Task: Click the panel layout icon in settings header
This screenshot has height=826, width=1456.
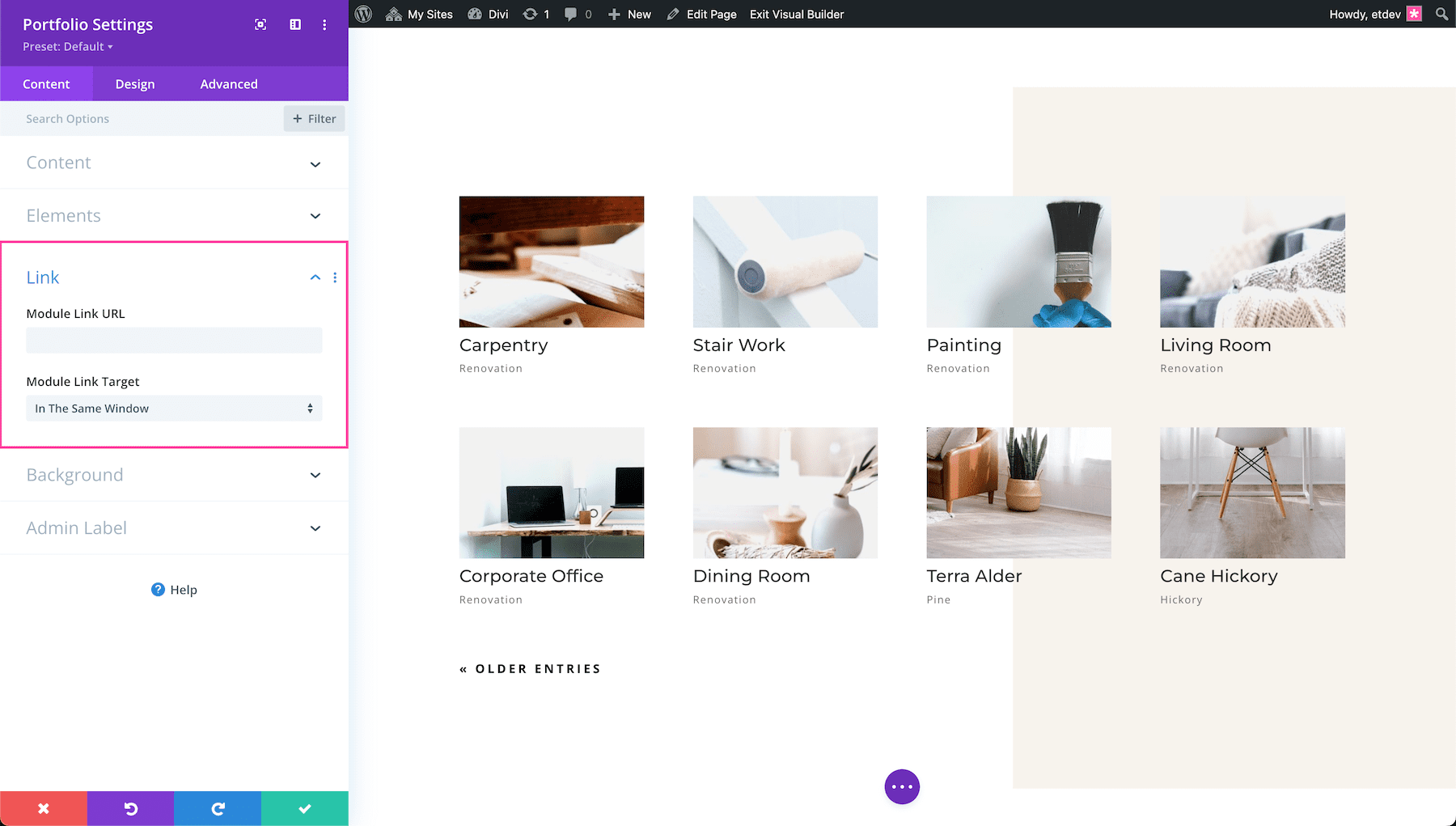Action: tap(294, 24)
